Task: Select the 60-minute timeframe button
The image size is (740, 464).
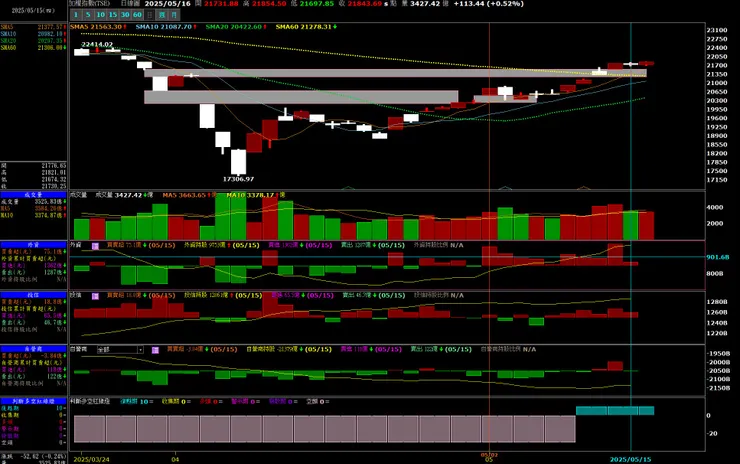Action: [137, 15]
